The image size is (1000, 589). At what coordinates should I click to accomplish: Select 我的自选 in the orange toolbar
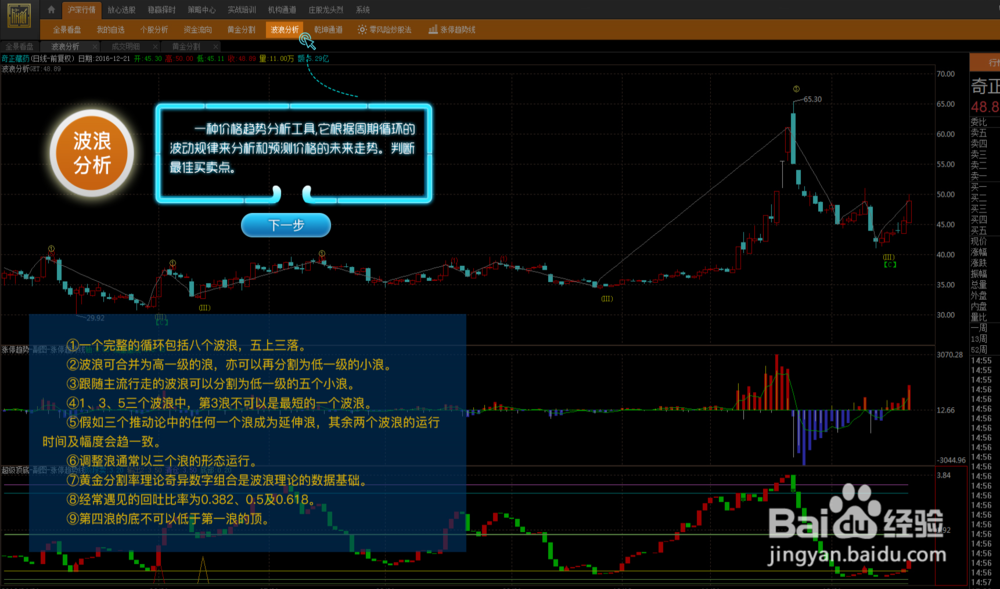[x=110, y=29]
